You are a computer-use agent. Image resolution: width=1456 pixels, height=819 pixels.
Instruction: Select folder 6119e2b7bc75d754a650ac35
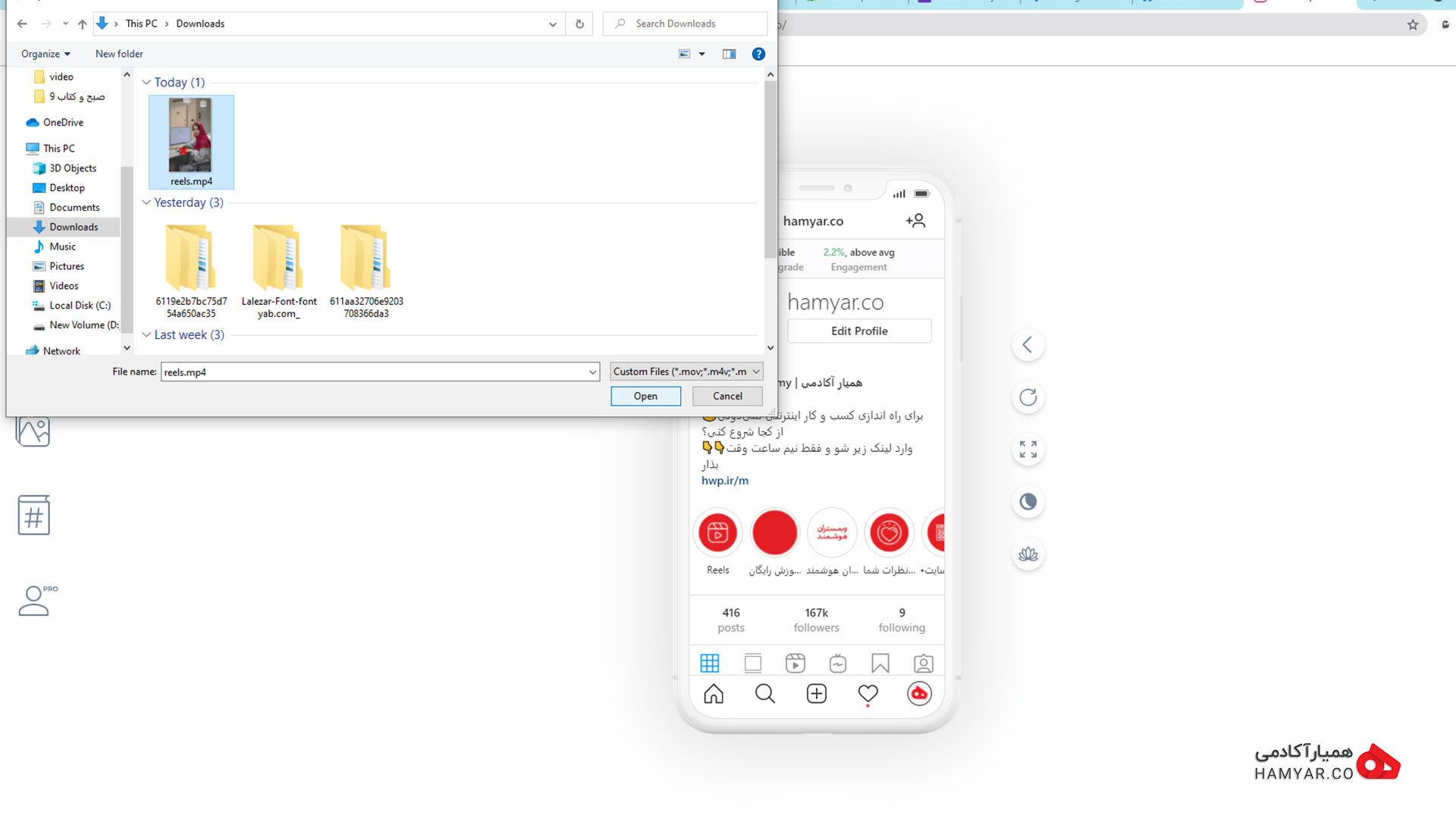[191, 271]
